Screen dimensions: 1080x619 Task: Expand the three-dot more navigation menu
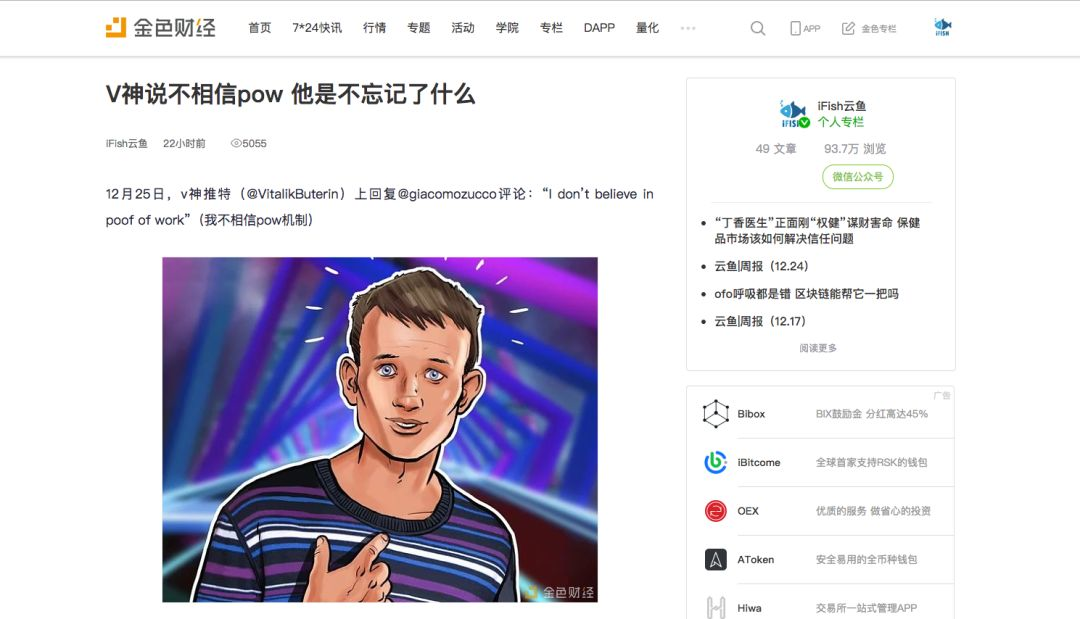click(687, 28)
